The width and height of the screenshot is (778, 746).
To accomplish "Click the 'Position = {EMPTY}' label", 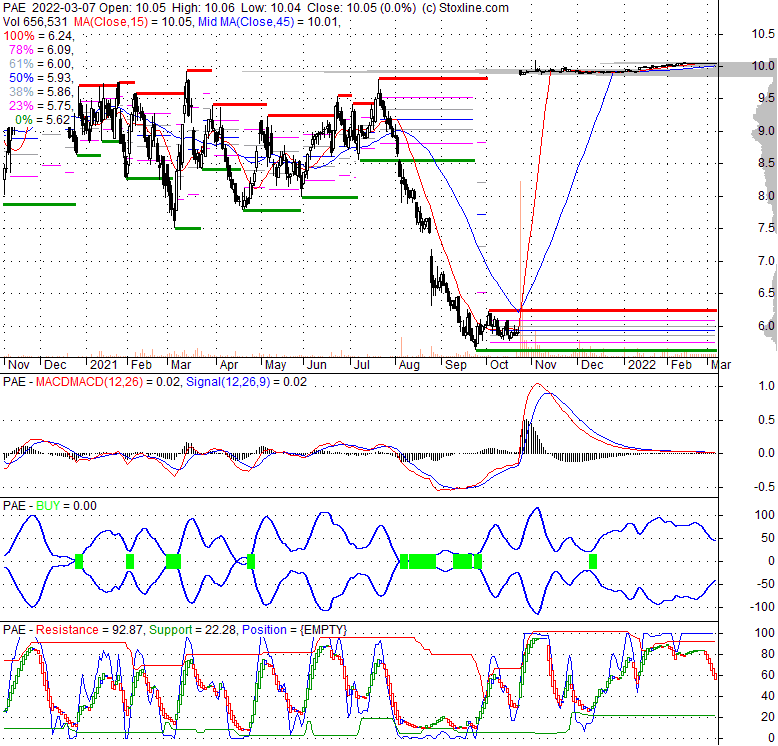I will pos(294,630).
